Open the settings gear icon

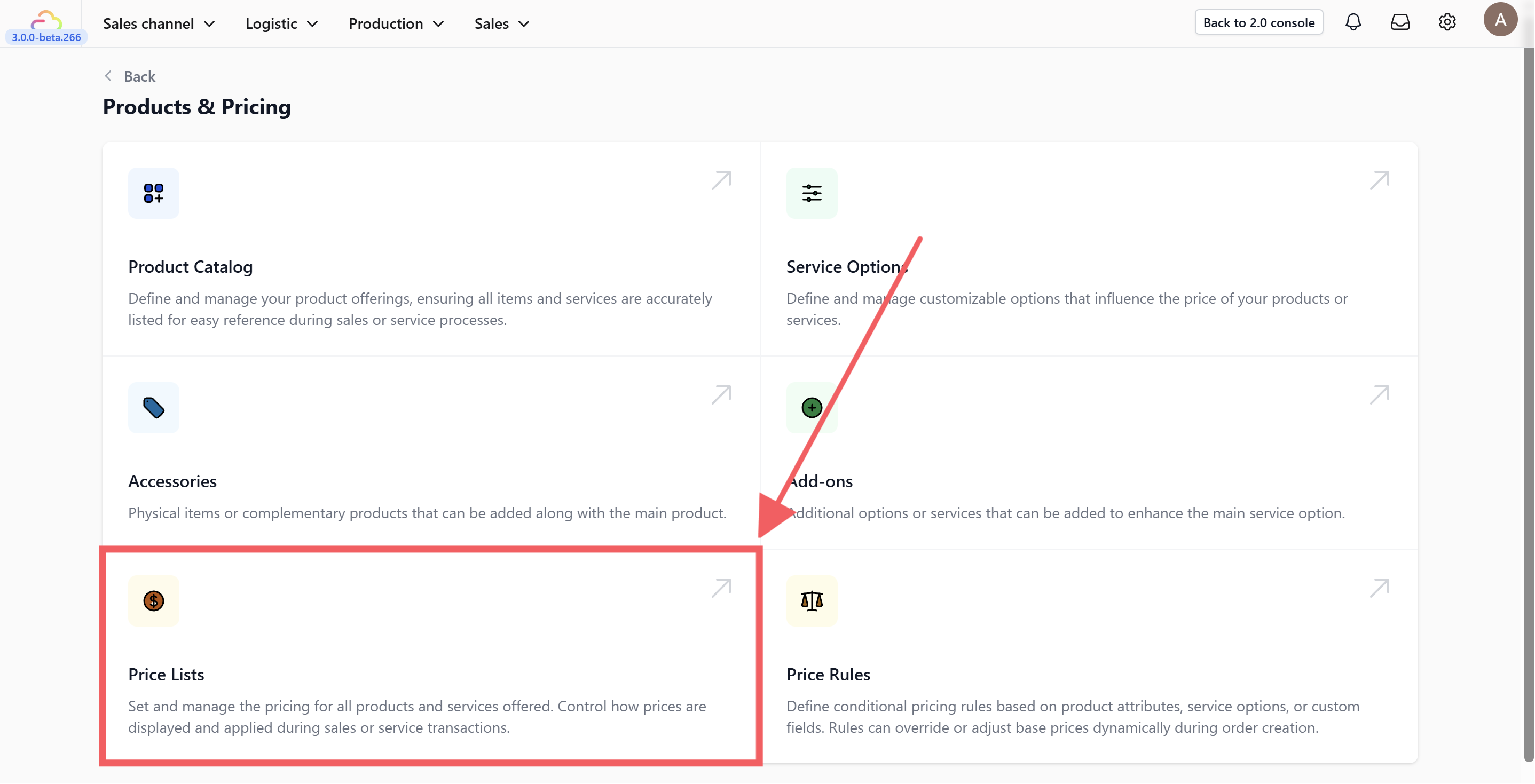[1447, 22]
